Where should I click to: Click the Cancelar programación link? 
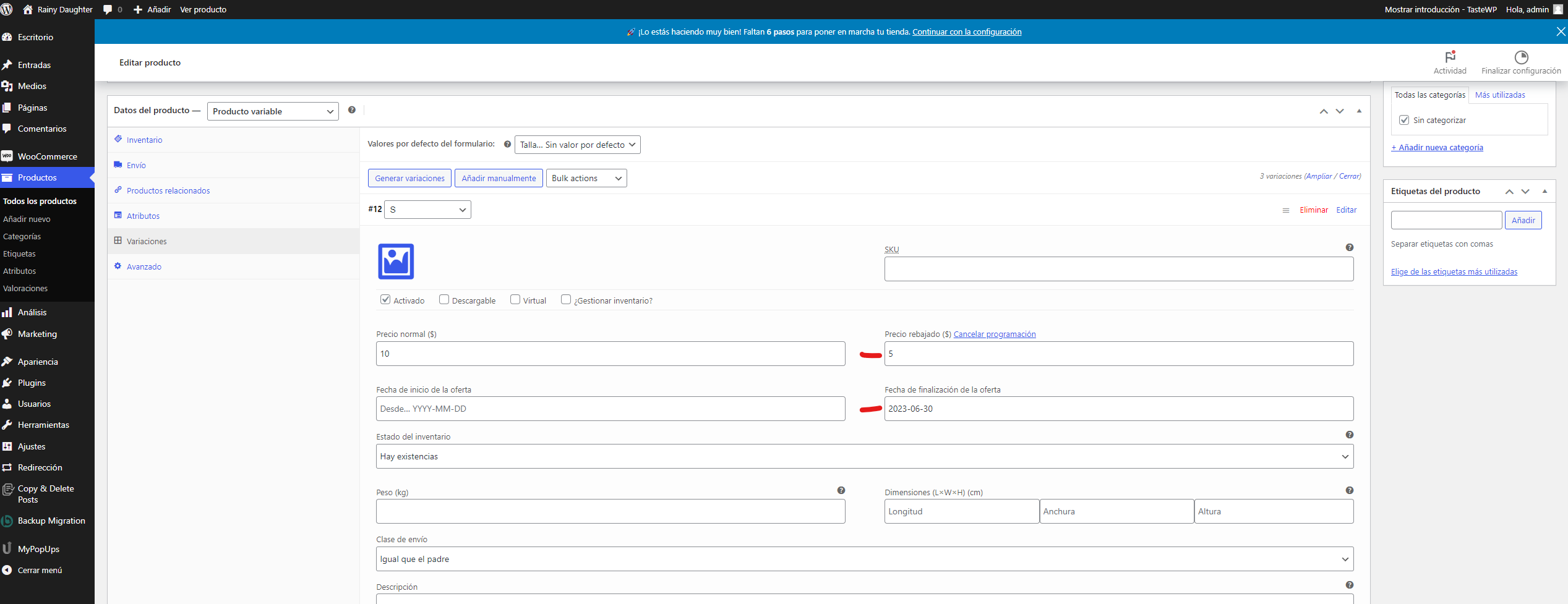tap(994, 334)
